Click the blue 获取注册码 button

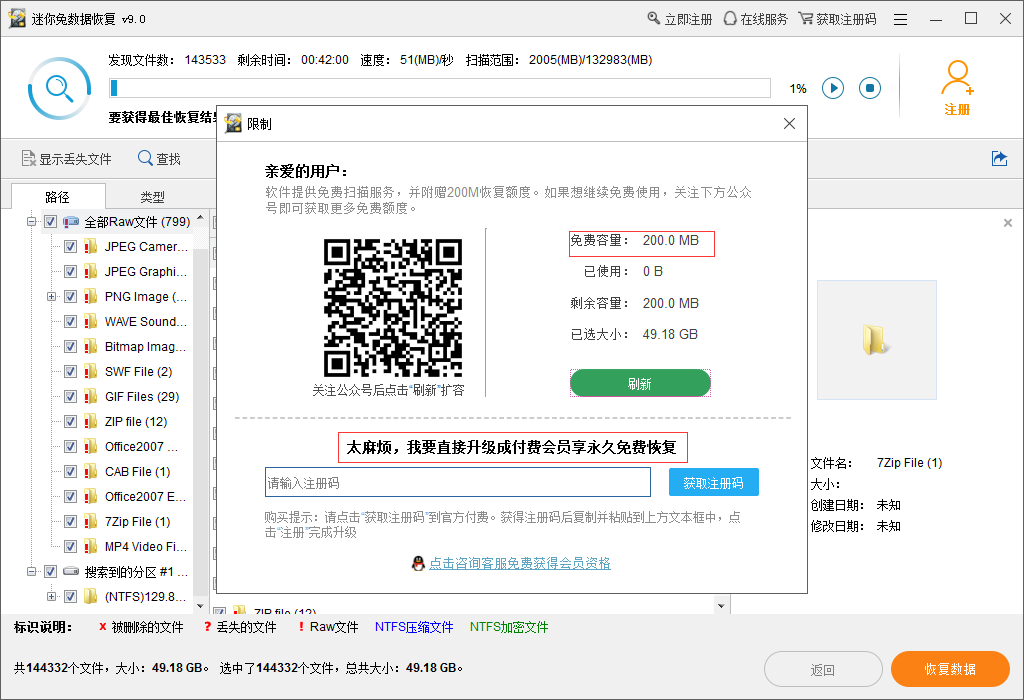click(x=713, y=483)
